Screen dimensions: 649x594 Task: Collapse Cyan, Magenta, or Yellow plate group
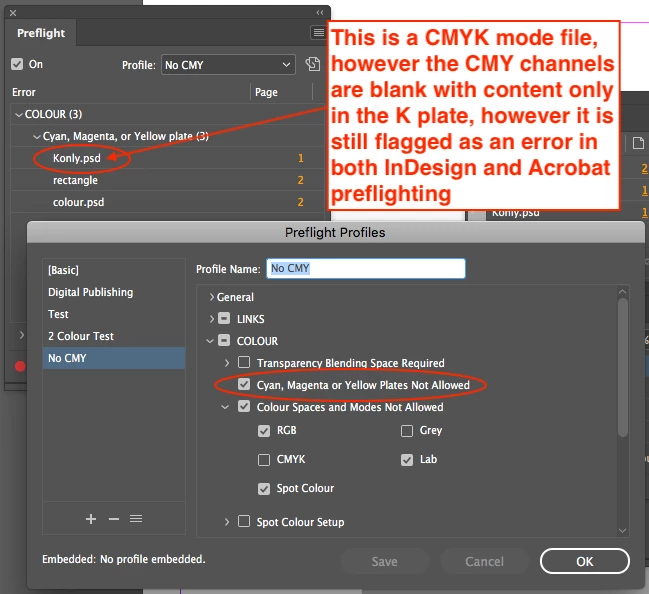pos(37,137)
